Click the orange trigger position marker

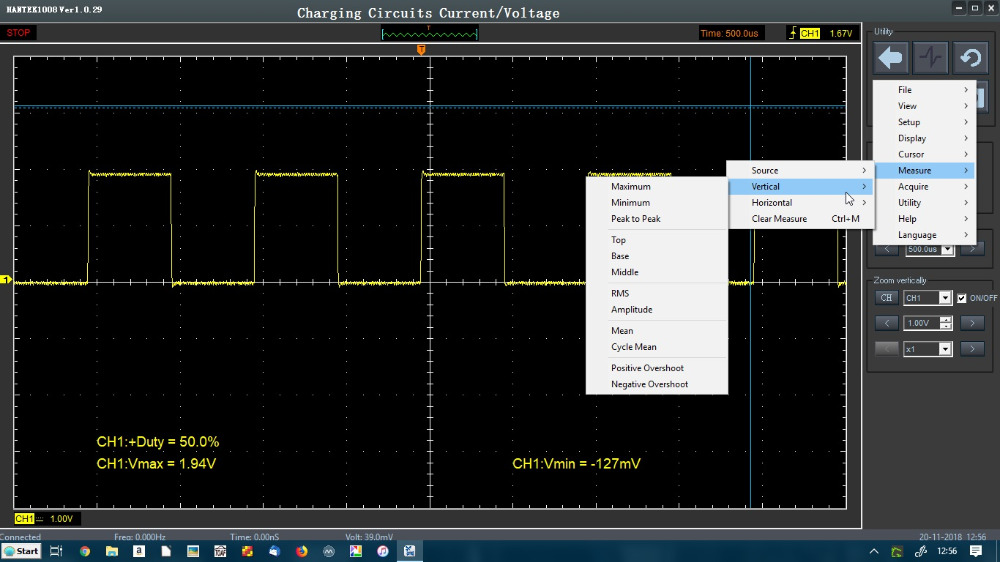421,49
